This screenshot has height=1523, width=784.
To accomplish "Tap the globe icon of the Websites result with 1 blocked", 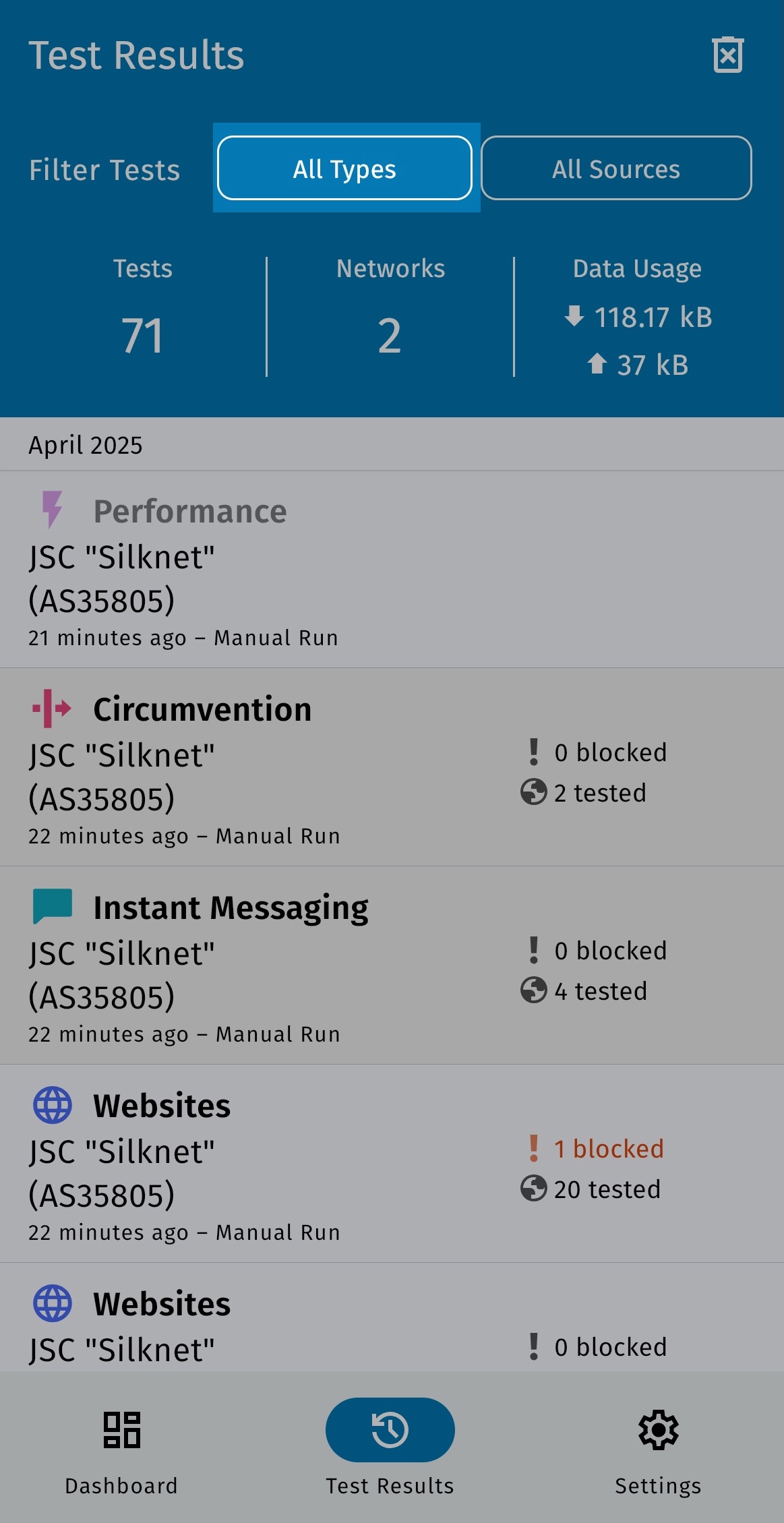I will tap(52, 1105).
